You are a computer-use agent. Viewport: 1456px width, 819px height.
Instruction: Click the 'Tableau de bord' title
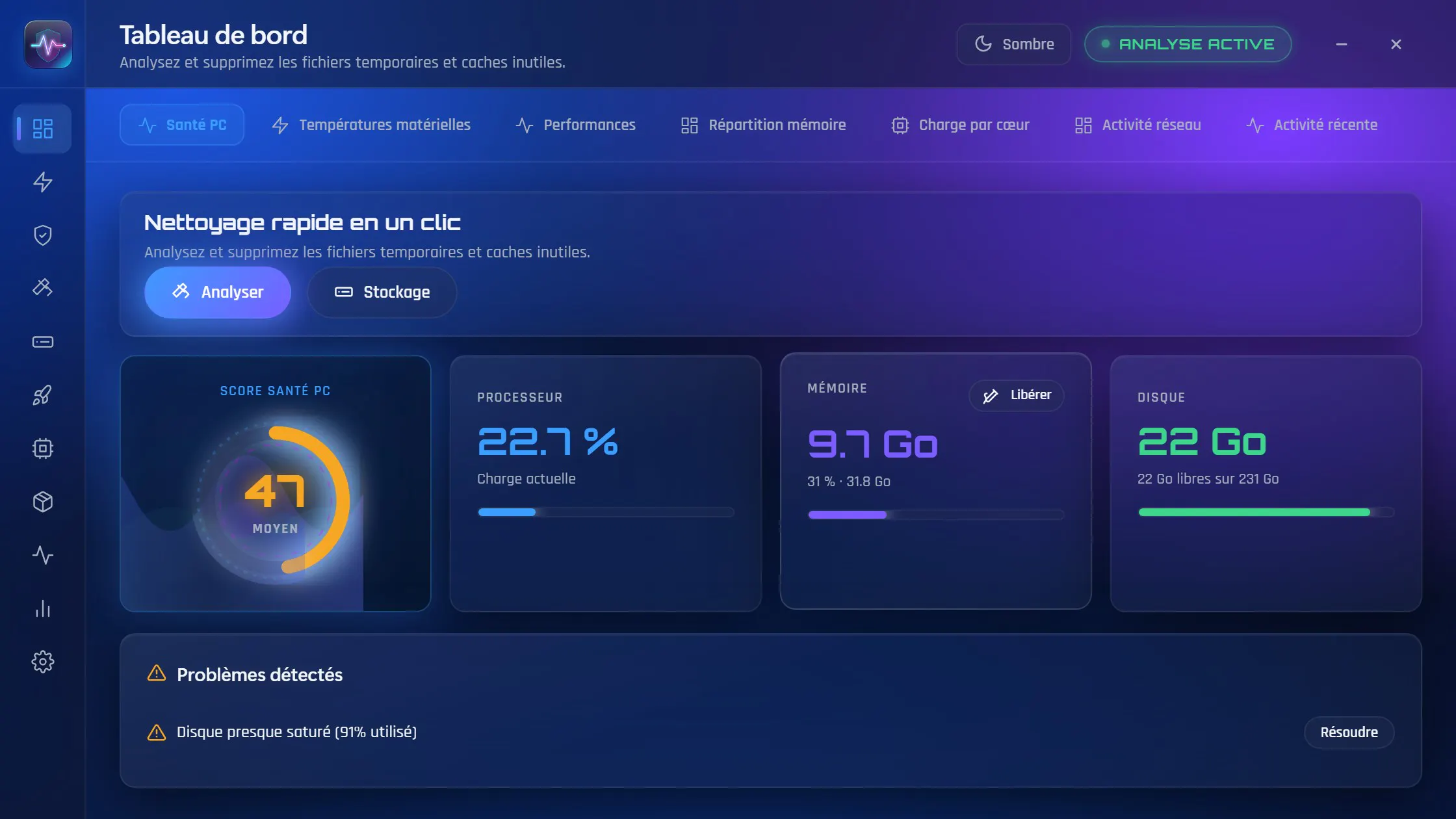[x=213, y=35]
